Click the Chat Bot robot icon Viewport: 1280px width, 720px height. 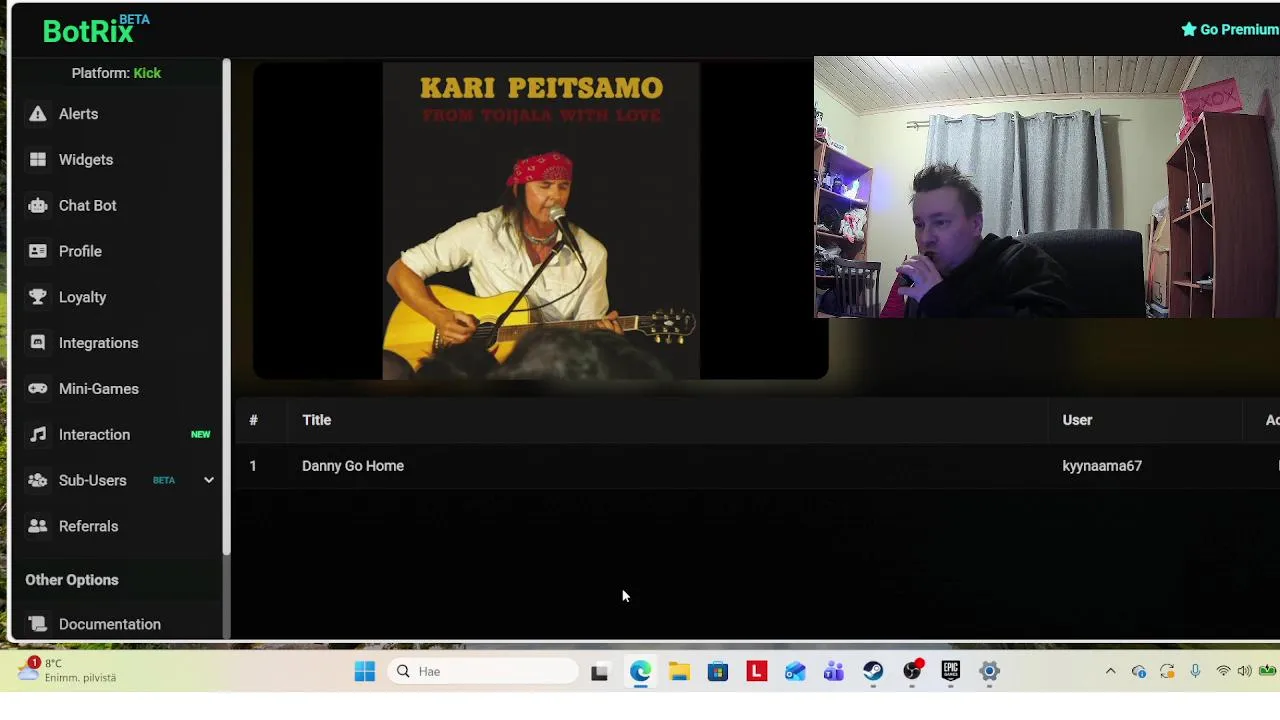click(x=38, y=206)
